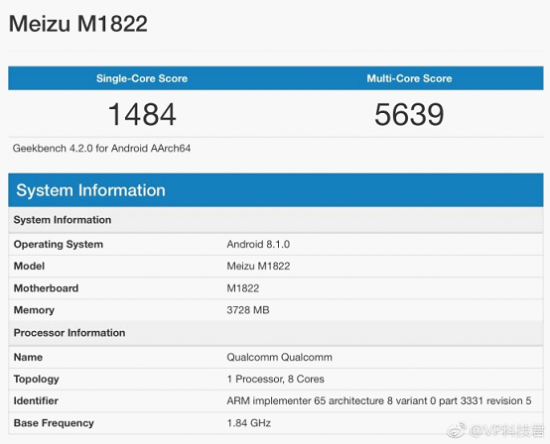Click the Topology value 1 Processor, 8 Cores

(x=275, y=379)
